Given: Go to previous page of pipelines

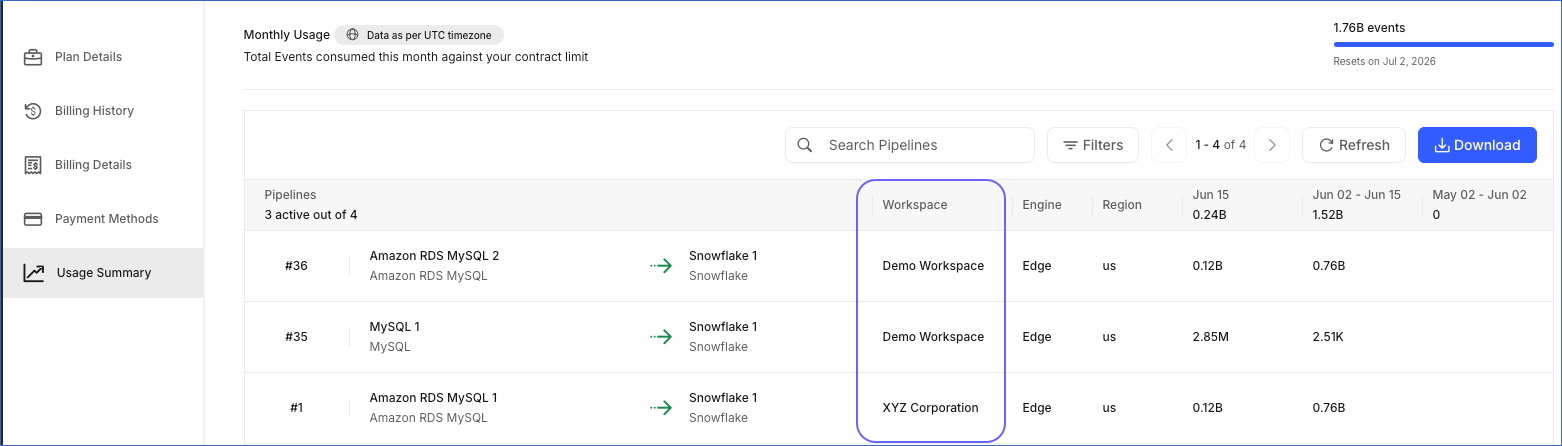Looking at the screenshot, I should click(1169, 145).
